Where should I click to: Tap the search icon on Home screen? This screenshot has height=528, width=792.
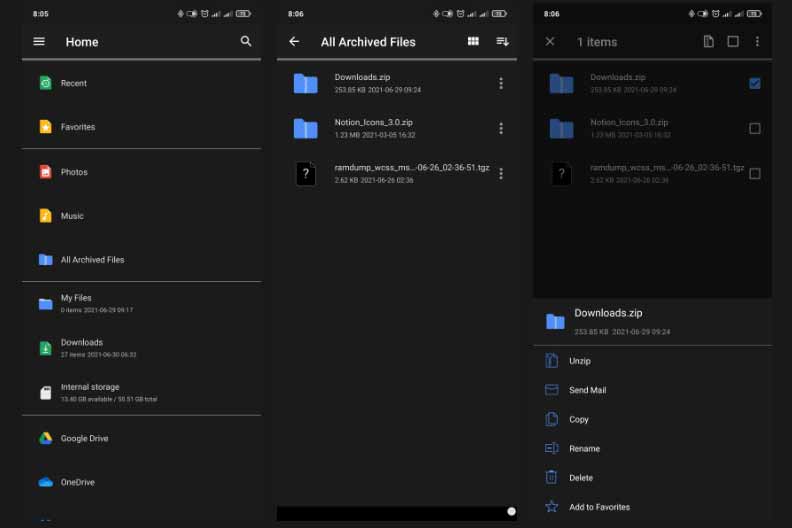(246, 41)
